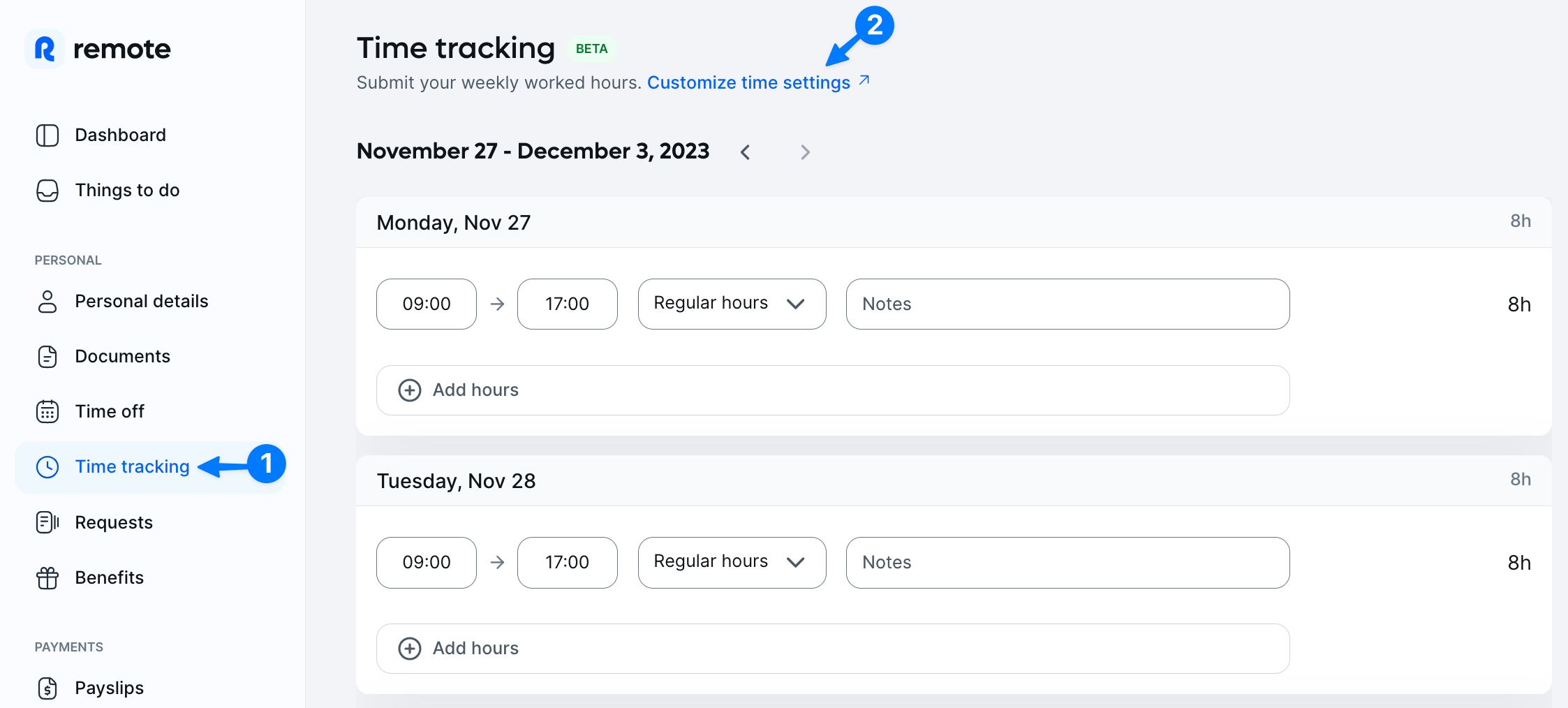Image resolution: width=1568 pixels, height=708 pixels.
Task: Go to the previous week with the left chevron
Action: click(x=745, y=152)
